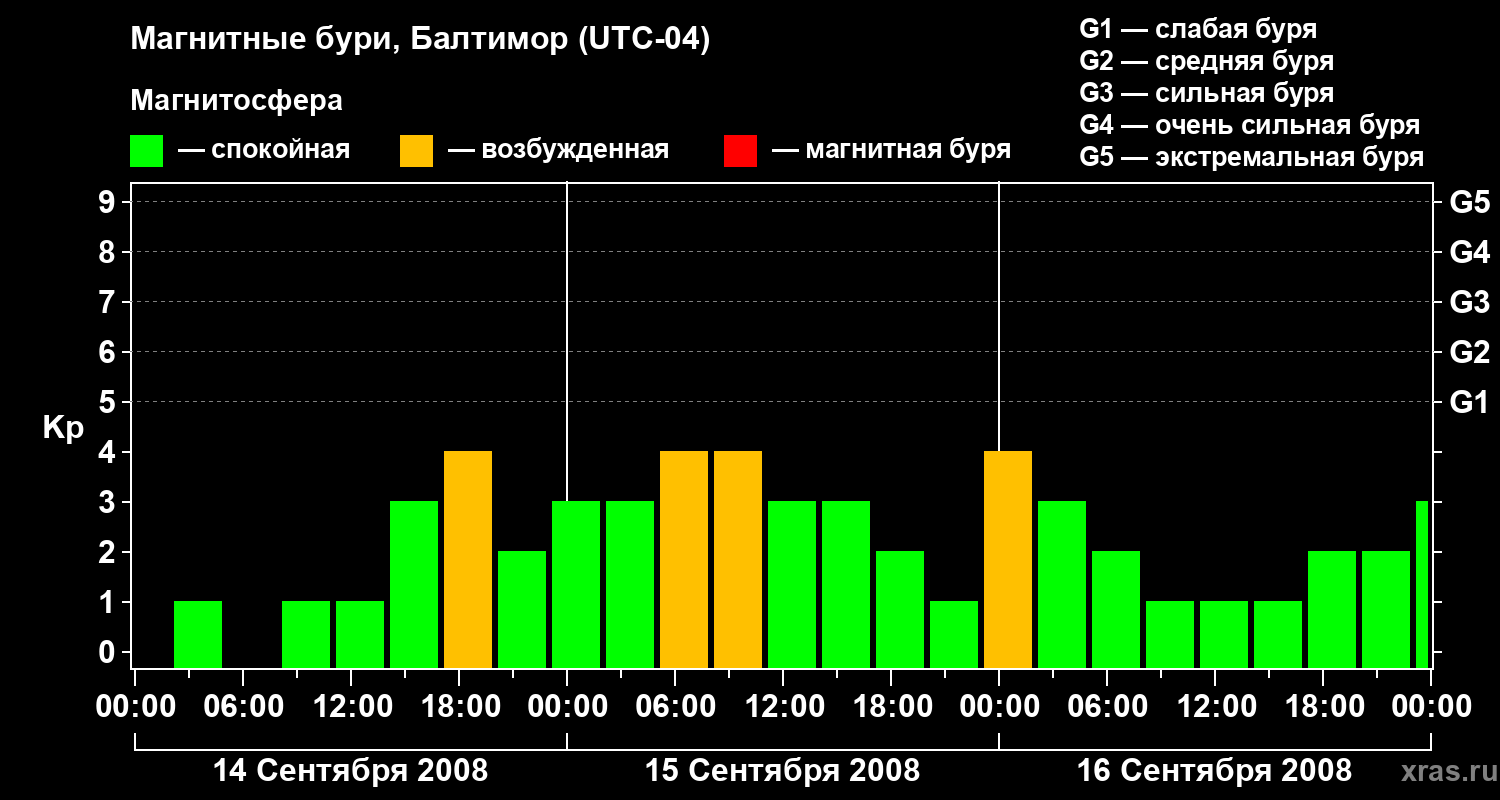Click the green Kp 3 bar at 12:00 on 15 September

tap(792, 584)
